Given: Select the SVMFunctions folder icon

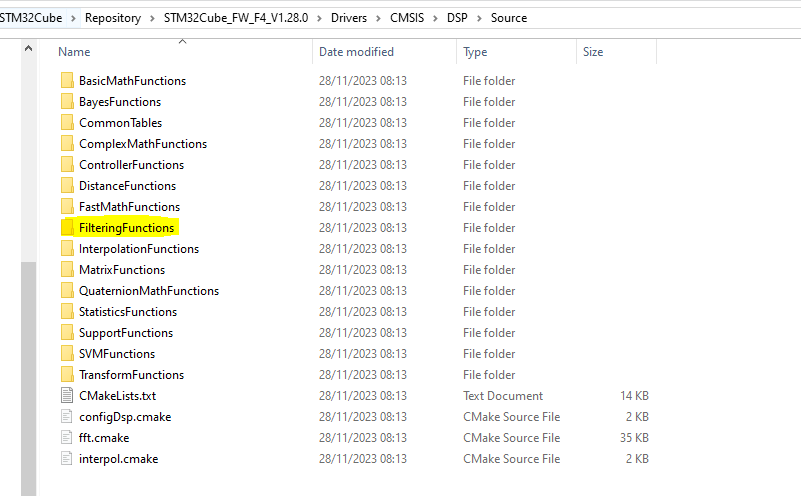Looking at the screenshot, I should 67,352.
